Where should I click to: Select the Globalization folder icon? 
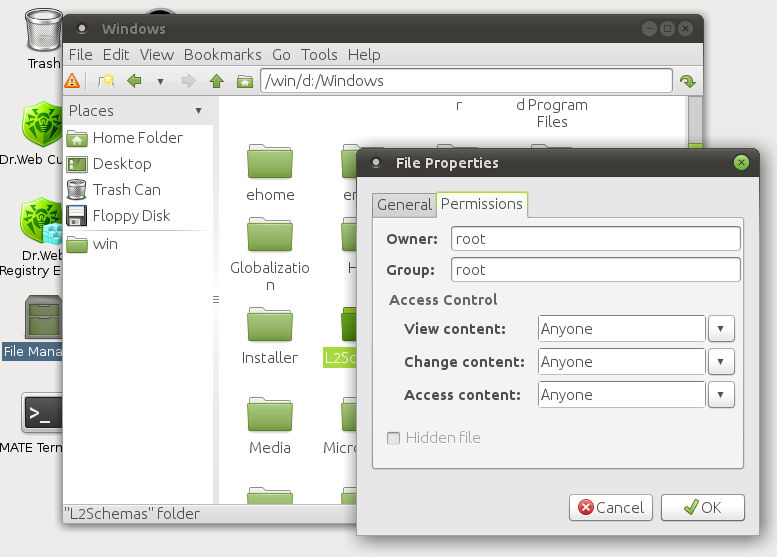(270, 234)
